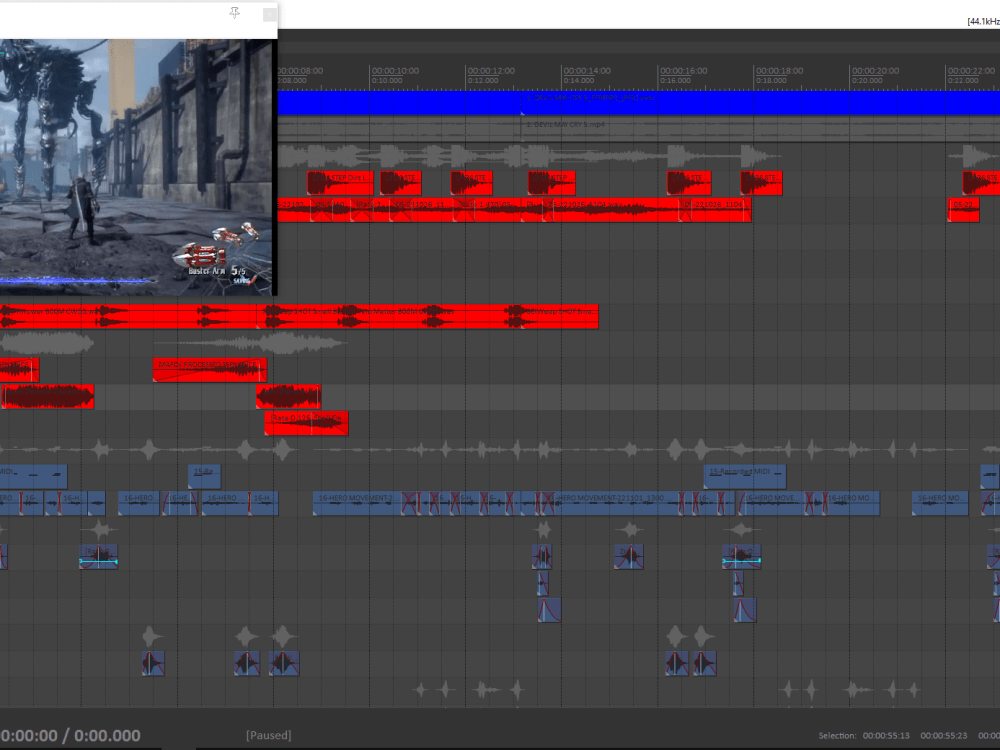Select the 15 Assorted MIDI item
Viewport: 1000px width, 750px height.
click(745, 476)
